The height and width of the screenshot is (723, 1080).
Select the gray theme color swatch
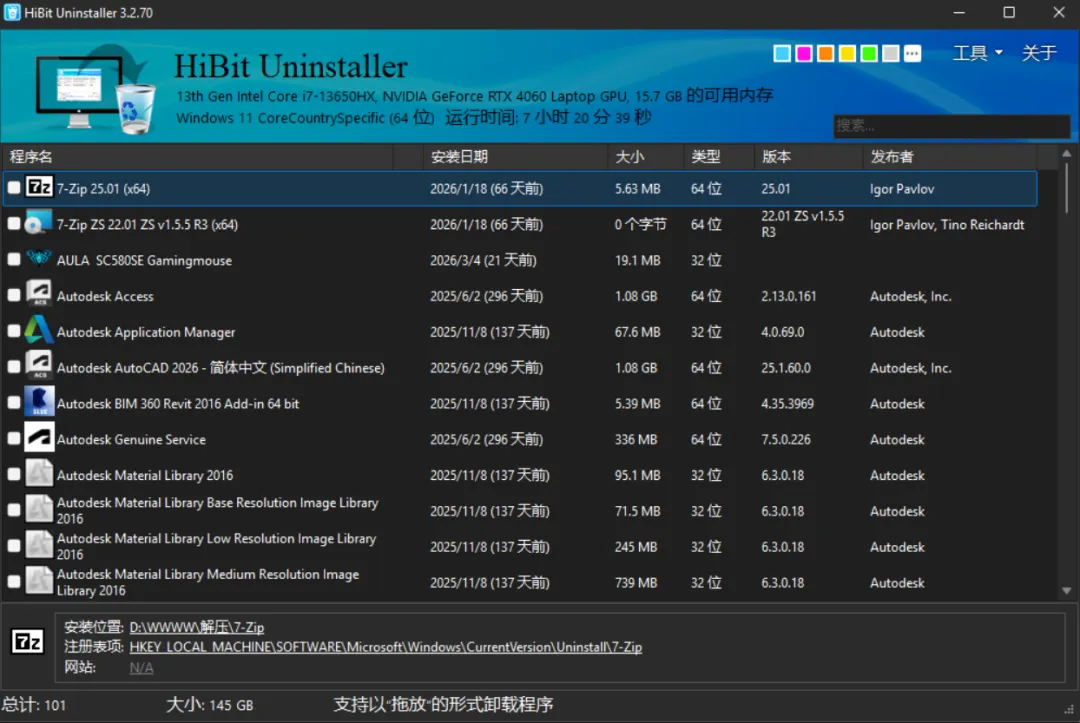tap(891, 54)
